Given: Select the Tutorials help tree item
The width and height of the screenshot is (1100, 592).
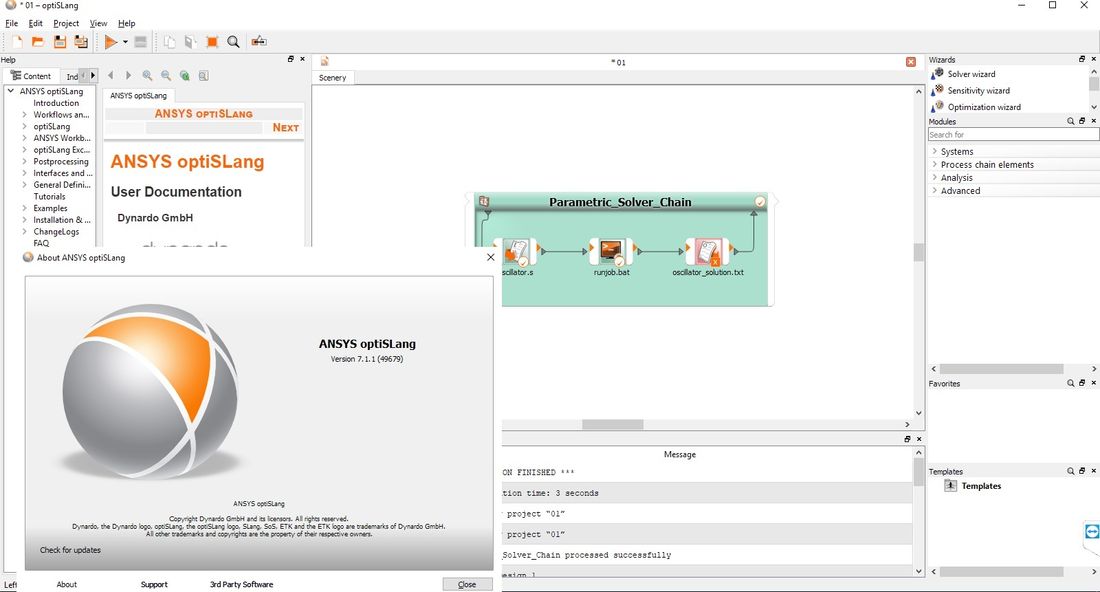Looking at the screenshot, I should 49,196.
